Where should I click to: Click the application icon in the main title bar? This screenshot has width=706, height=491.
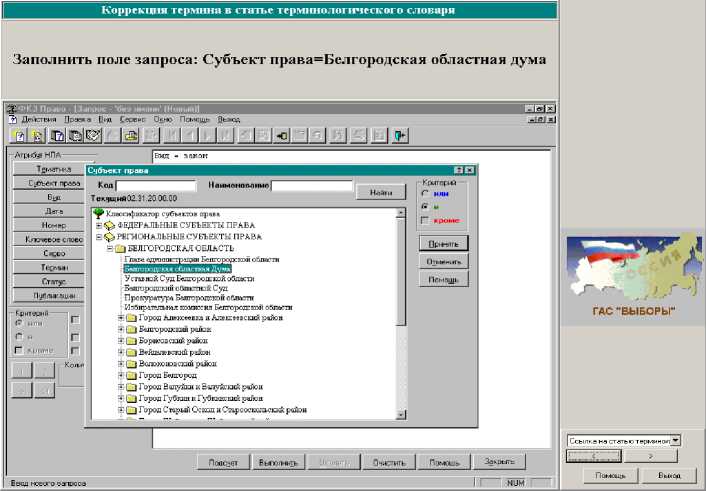point(12,109)
